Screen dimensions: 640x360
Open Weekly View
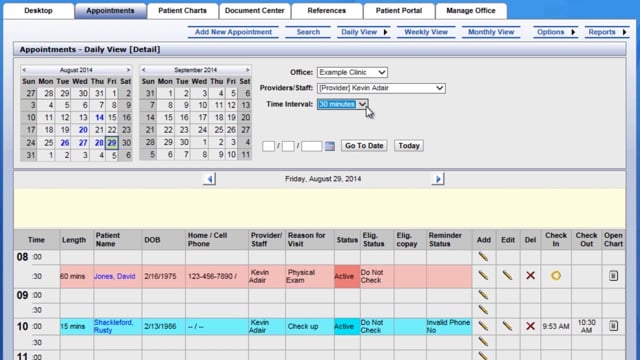coord(426,32)
